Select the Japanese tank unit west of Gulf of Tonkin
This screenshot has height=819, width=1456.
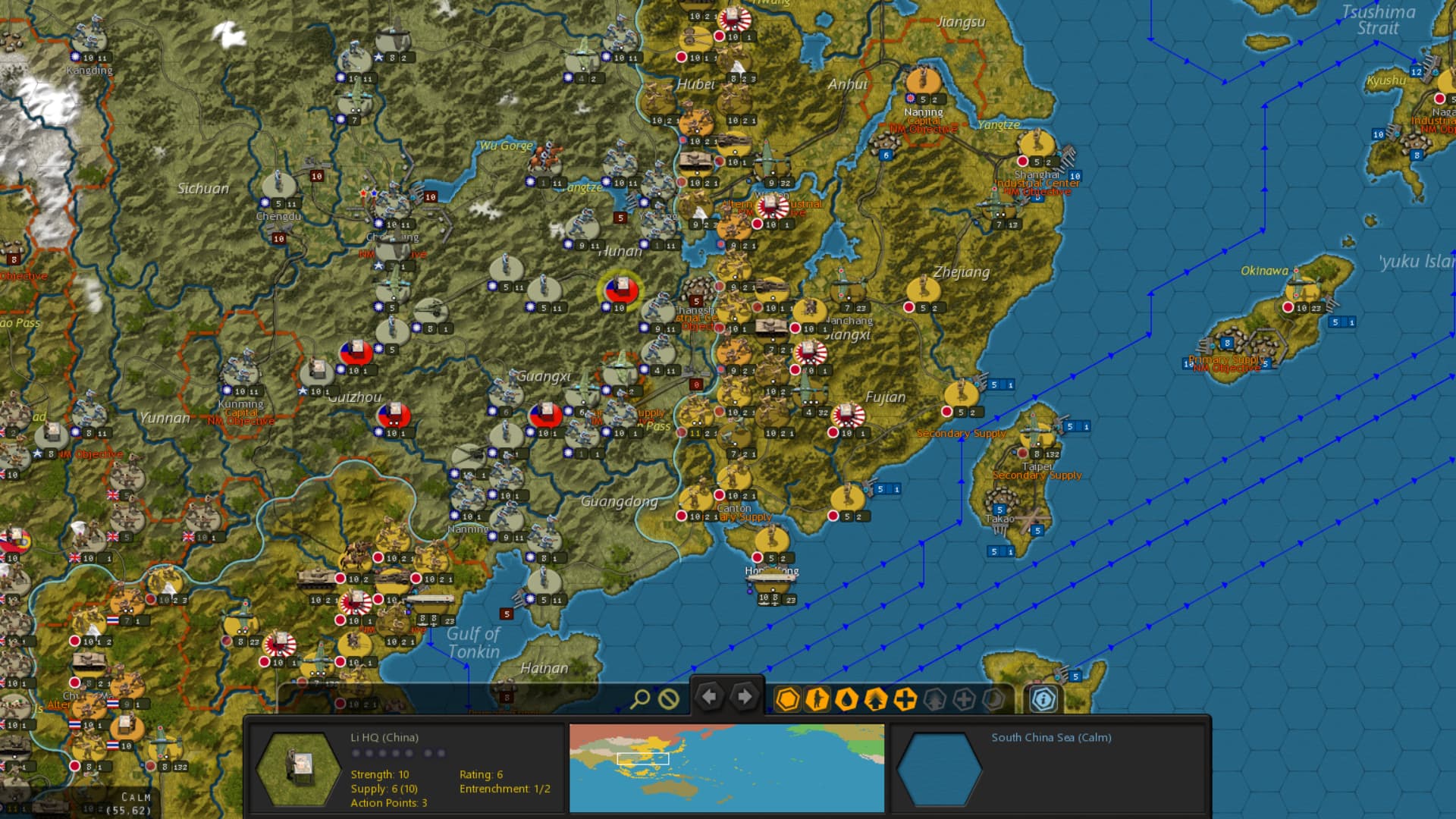317,579
